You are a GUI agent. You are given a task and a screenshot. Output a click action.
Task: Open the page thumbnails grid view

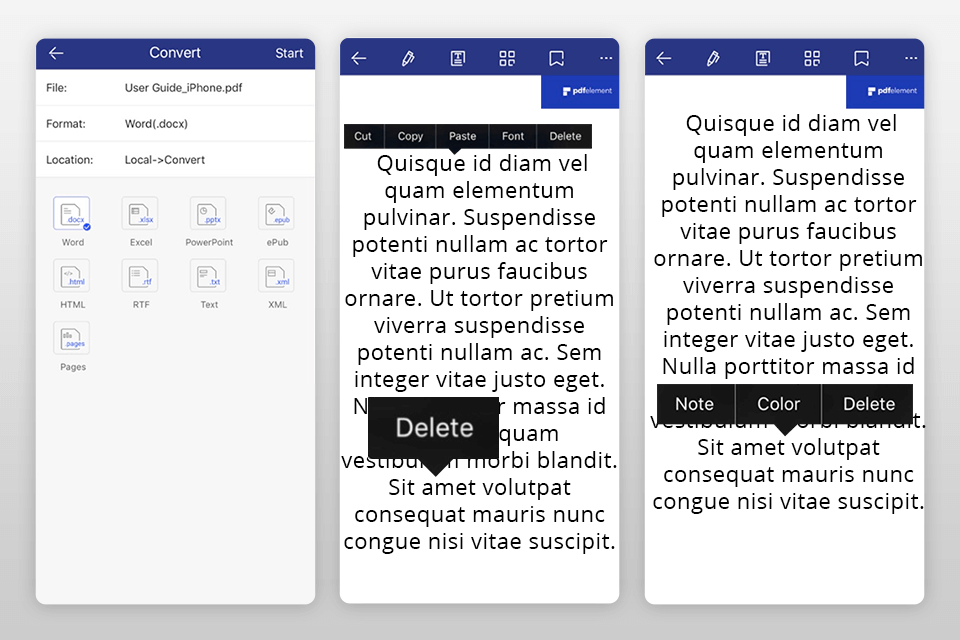pos(507,57)
